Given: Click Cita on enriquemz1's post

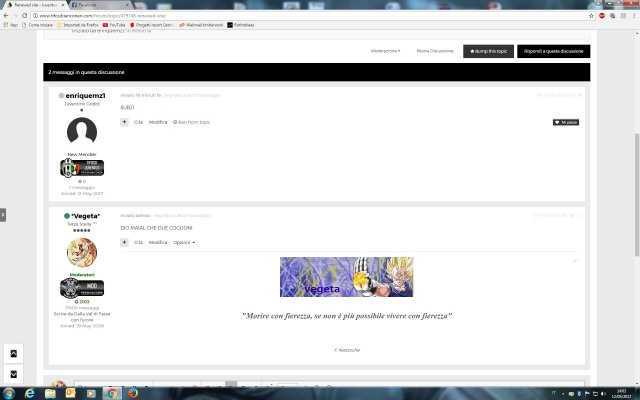Looking at the screenshot, I should pos(138,122).
